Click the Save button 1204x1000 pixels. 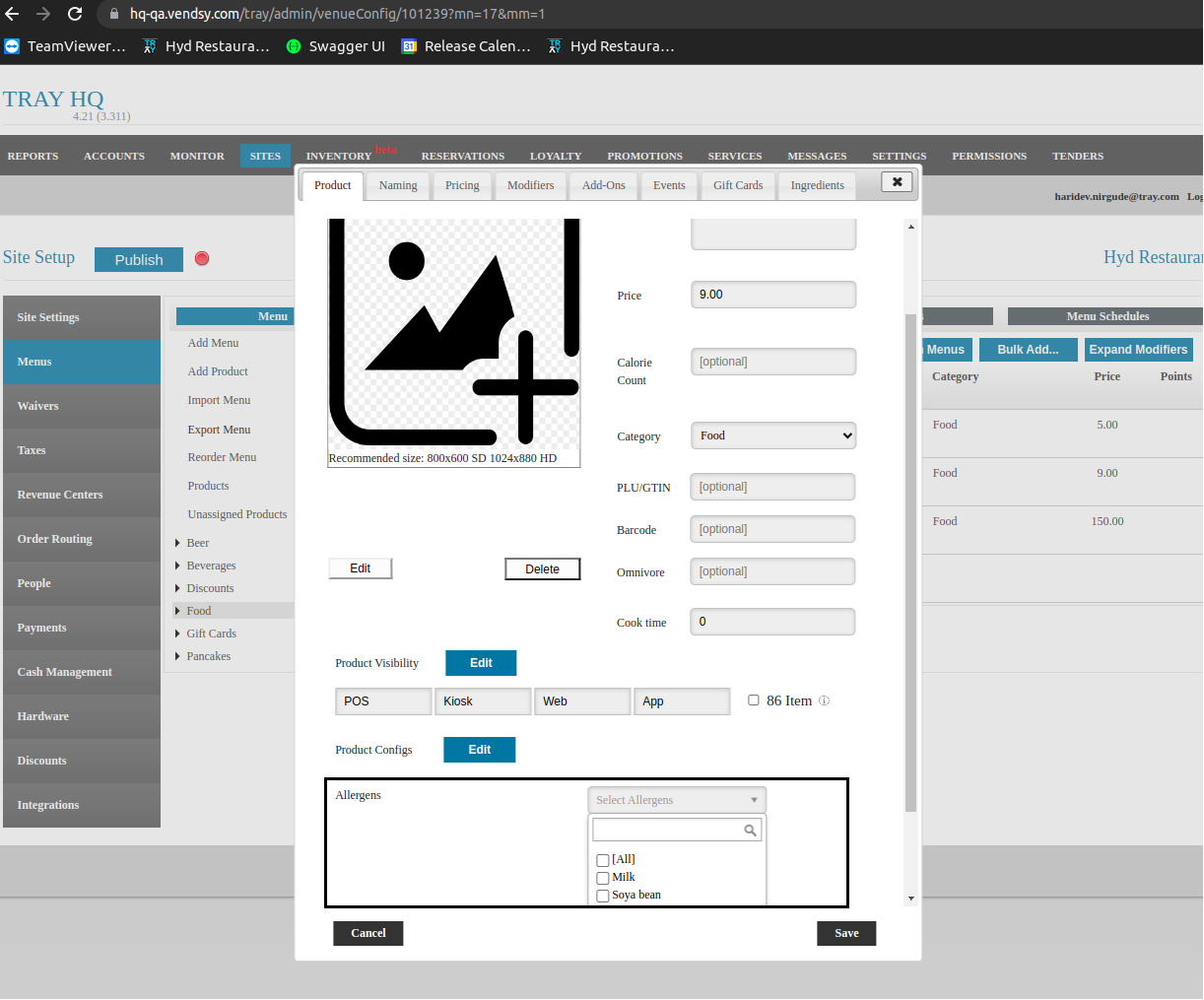pos(846,933)
